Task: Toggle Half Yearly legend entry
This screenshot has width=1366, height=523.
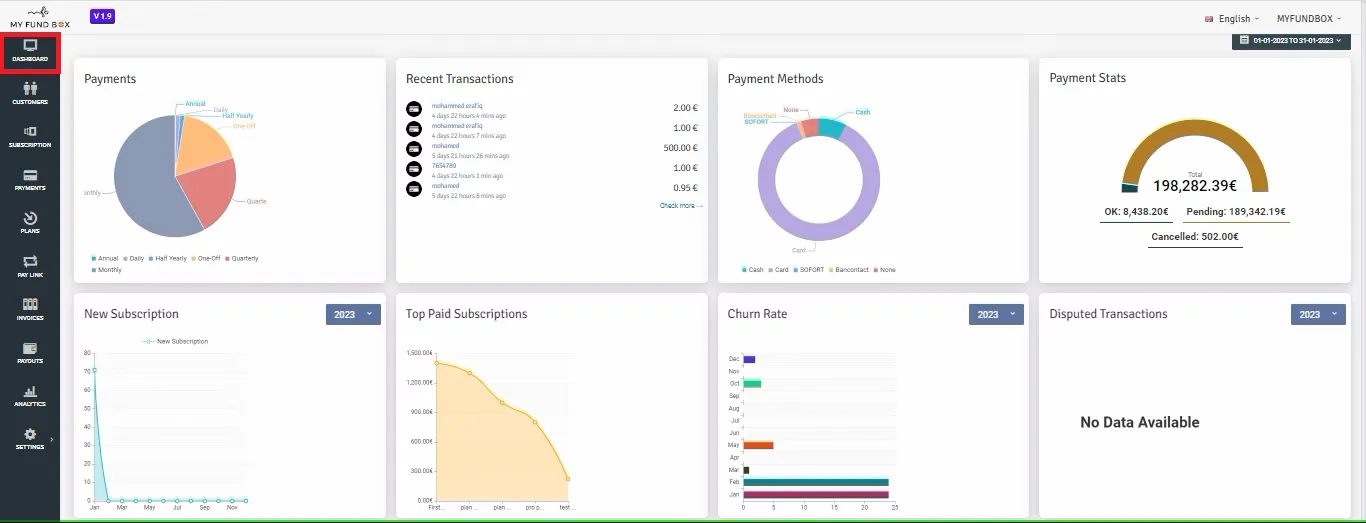Action: (168, 258)
